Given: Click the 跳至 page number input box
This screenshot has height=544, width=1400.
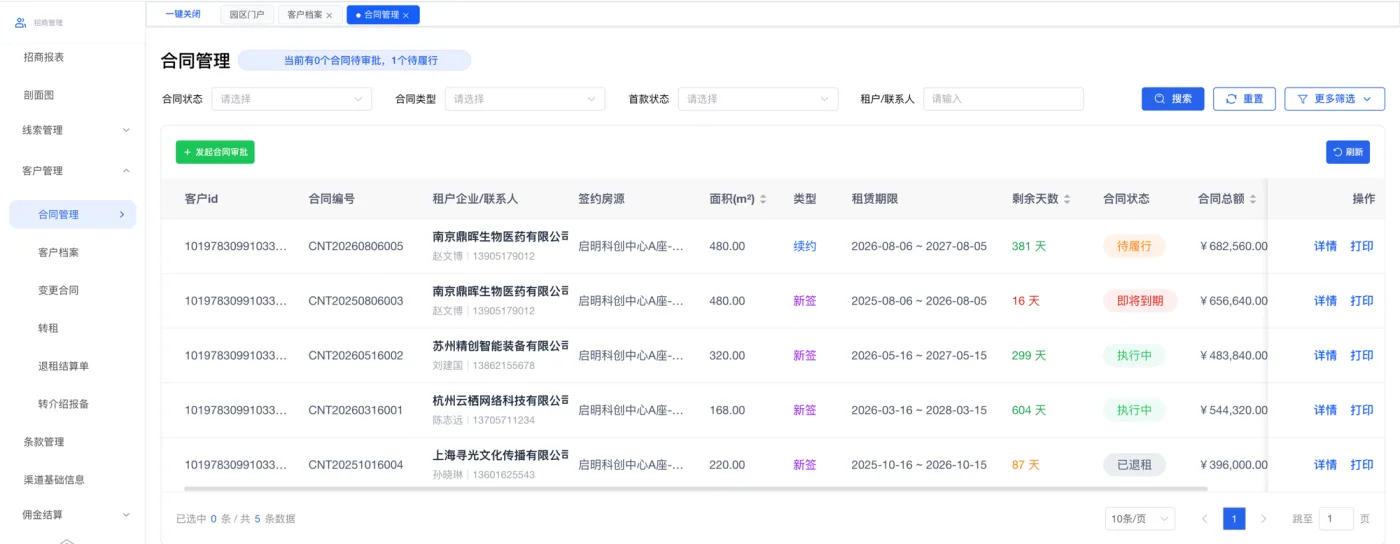Looking at the screenshot, I should point(1336,519).
